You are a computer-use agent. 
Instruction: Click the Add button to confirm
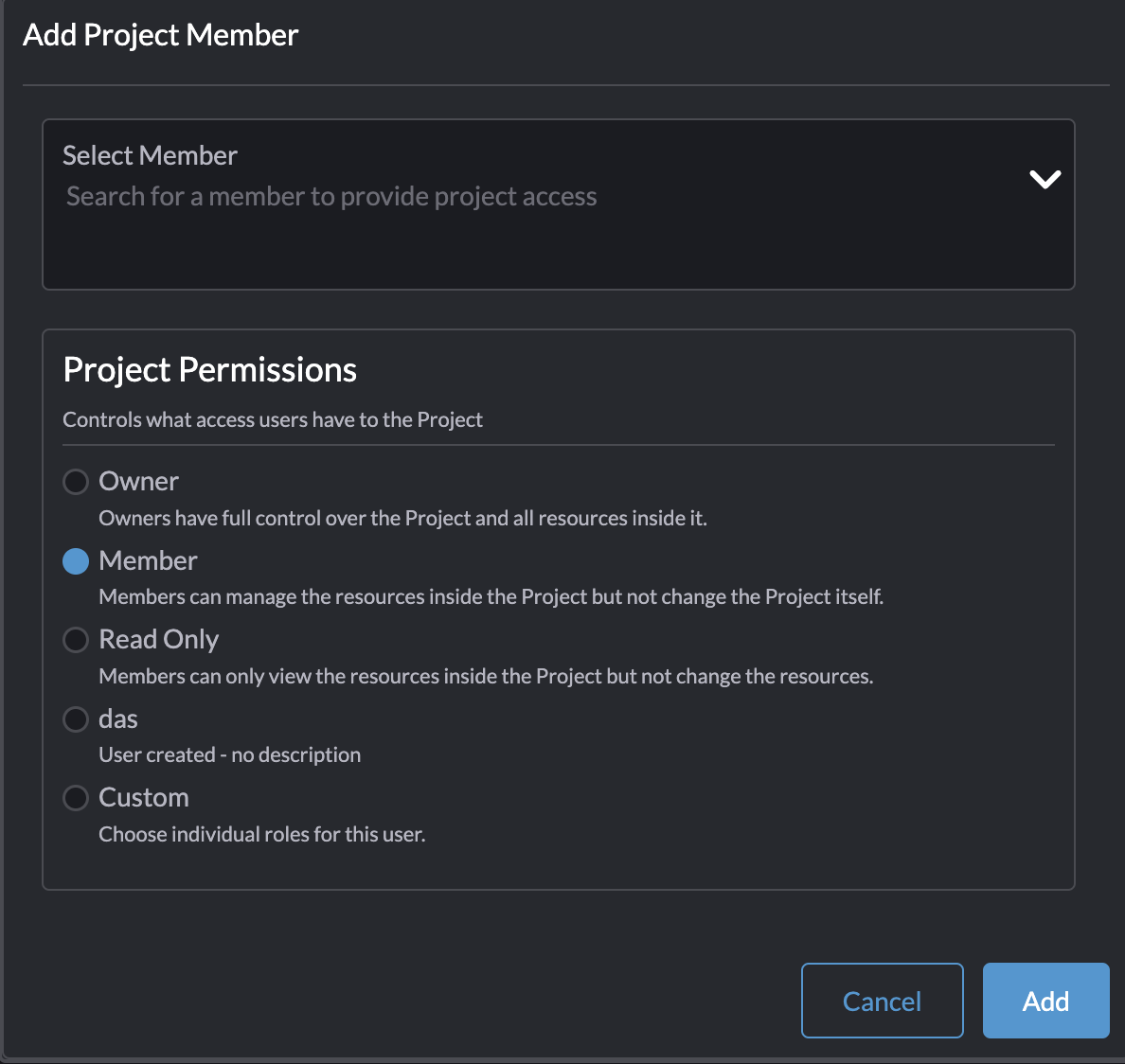(x=1045, y=1001)
